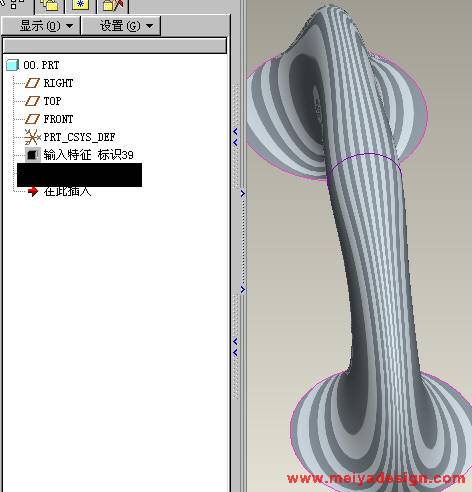Screen dimensions: 472x492
Task: Click the import feature icon for 标识39
Action: point(33,155)
